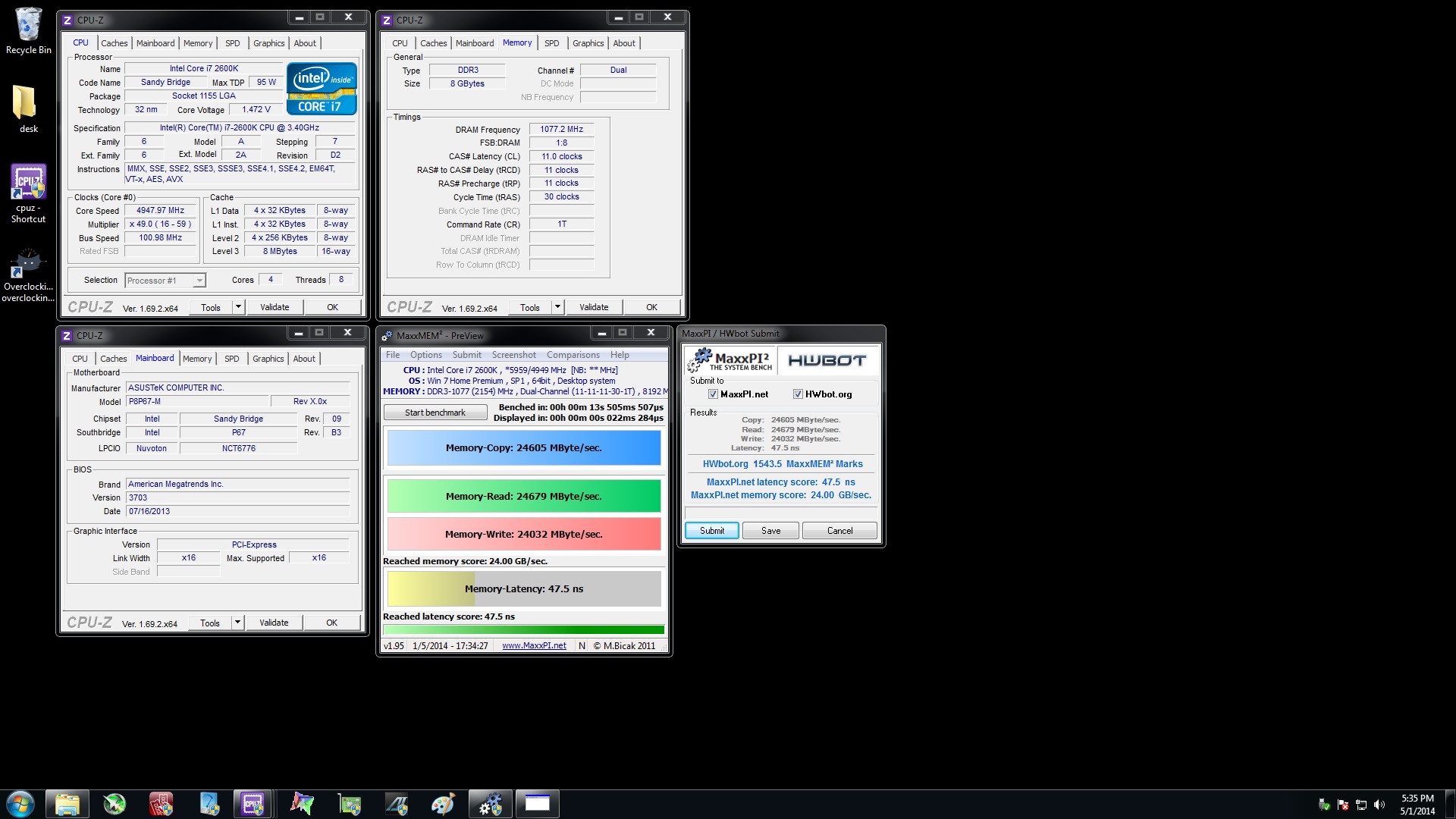This screenshot has height=819, width=1456.
Task: Click Validate in CPU tab CPU-Z window
Action: pyautogui.click(x=275, y=307)
